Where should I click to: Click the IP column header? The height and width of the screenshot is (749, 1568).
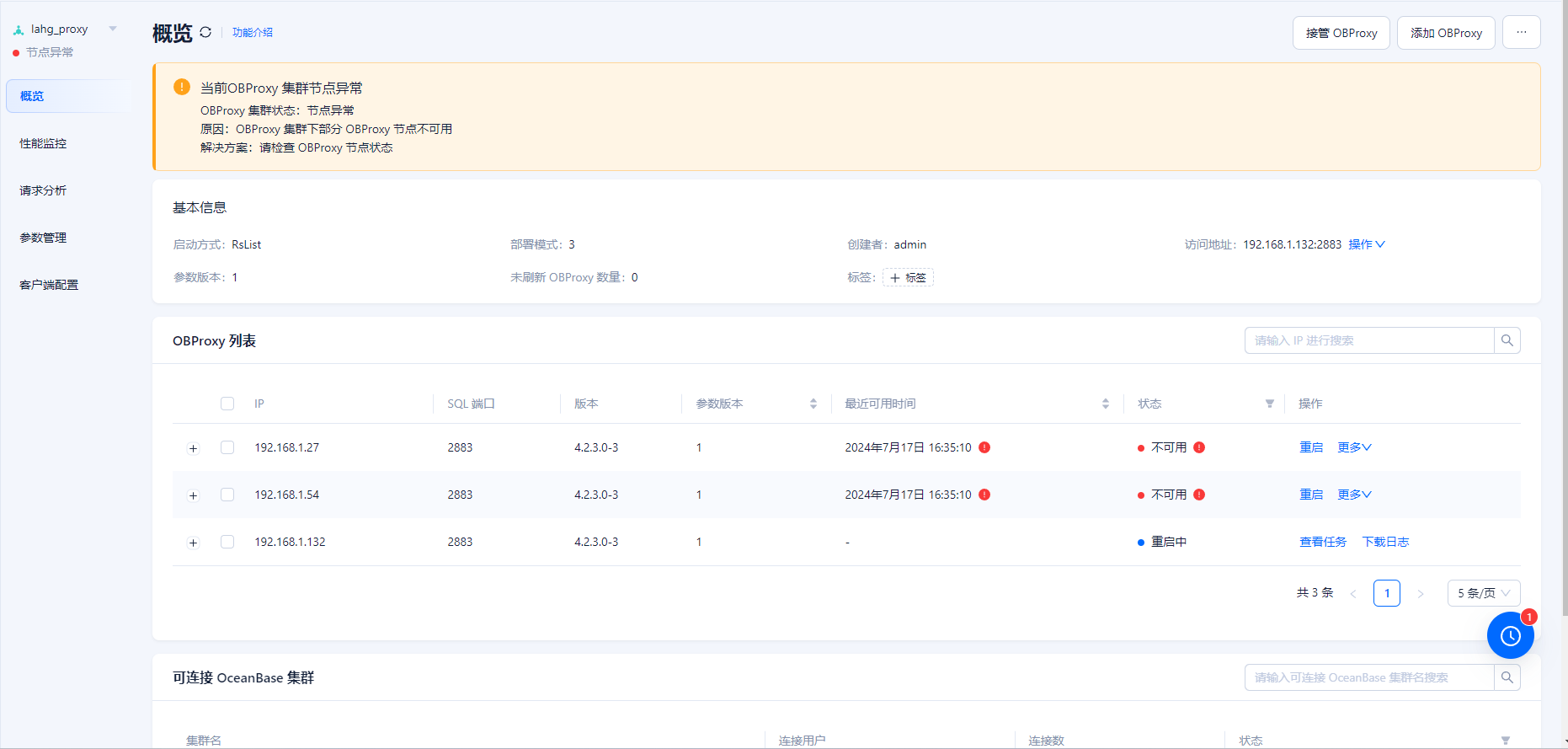(259, 404)
